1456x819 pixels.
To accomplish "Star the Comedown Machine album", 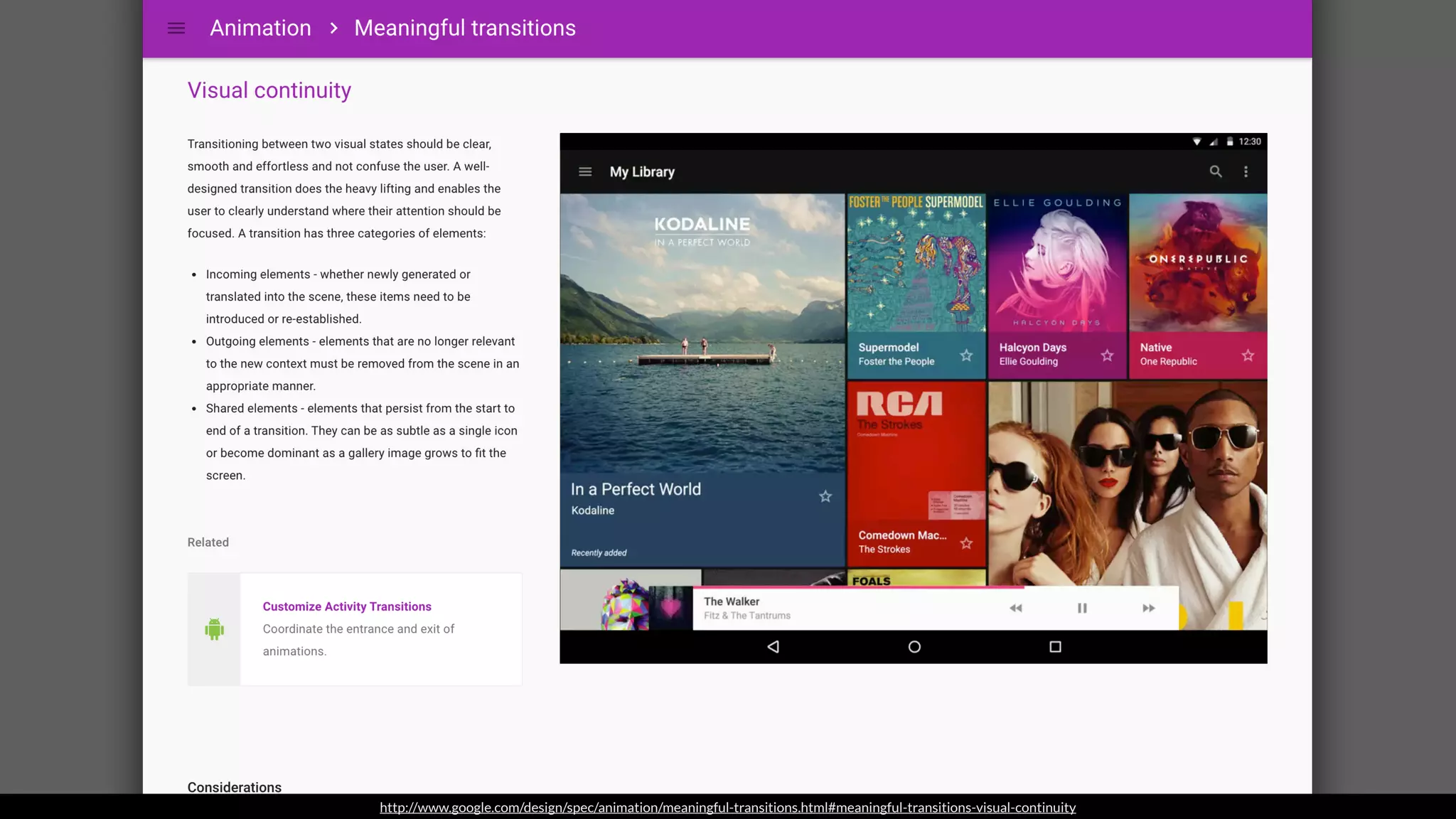I will pos(966,543).
